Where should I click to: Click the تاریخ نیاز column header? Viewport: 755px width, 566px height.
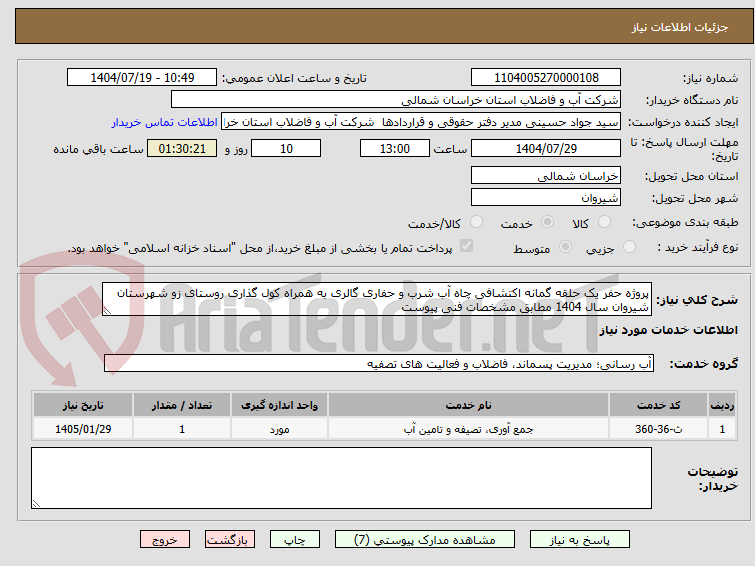(x=83, y=405)
